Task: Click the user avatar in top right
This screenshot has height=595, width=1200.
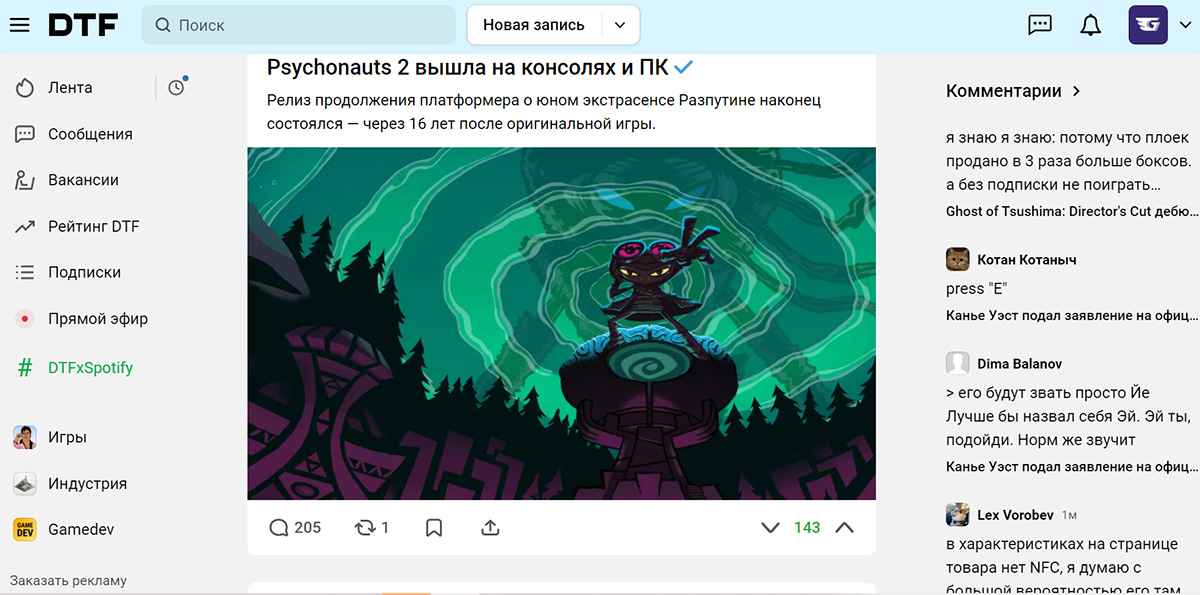Action: point(1148,25)
